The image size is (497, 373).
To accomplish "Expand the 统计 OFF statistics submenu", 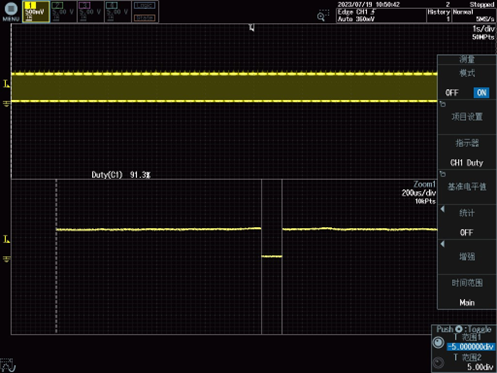I will [x=467, y=222].
